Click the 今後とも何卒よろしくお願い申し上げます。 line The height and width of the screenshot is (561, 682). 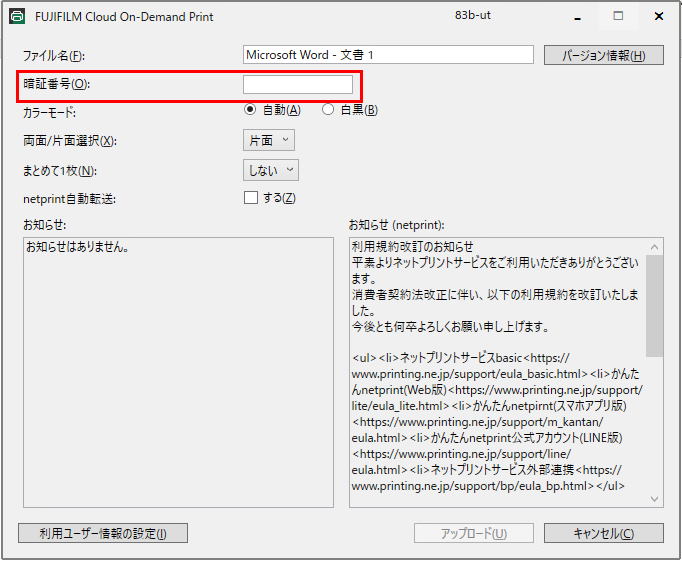click(450, 326)
